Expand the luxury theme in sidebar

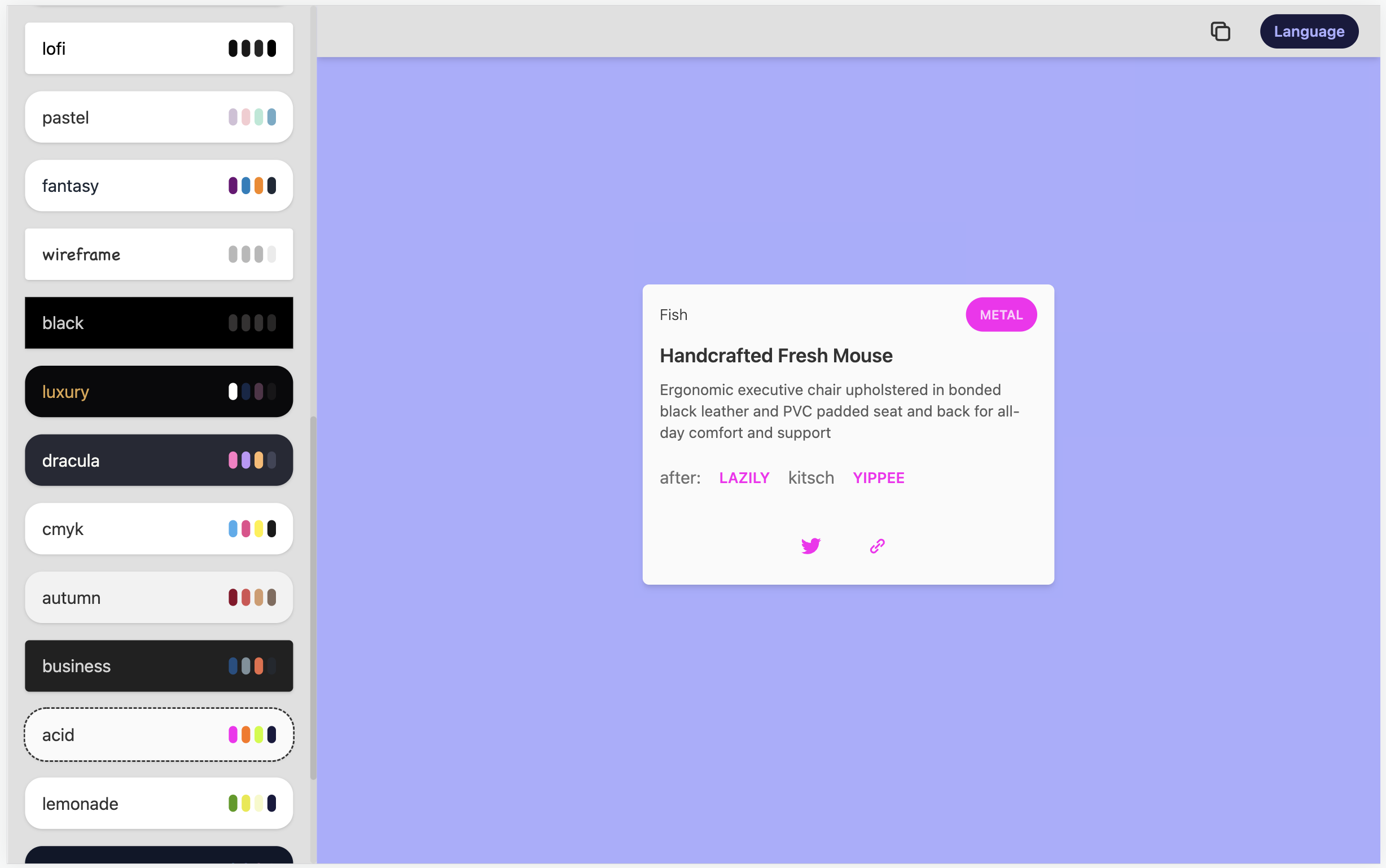pyautogui.click(x=158, y=391)
